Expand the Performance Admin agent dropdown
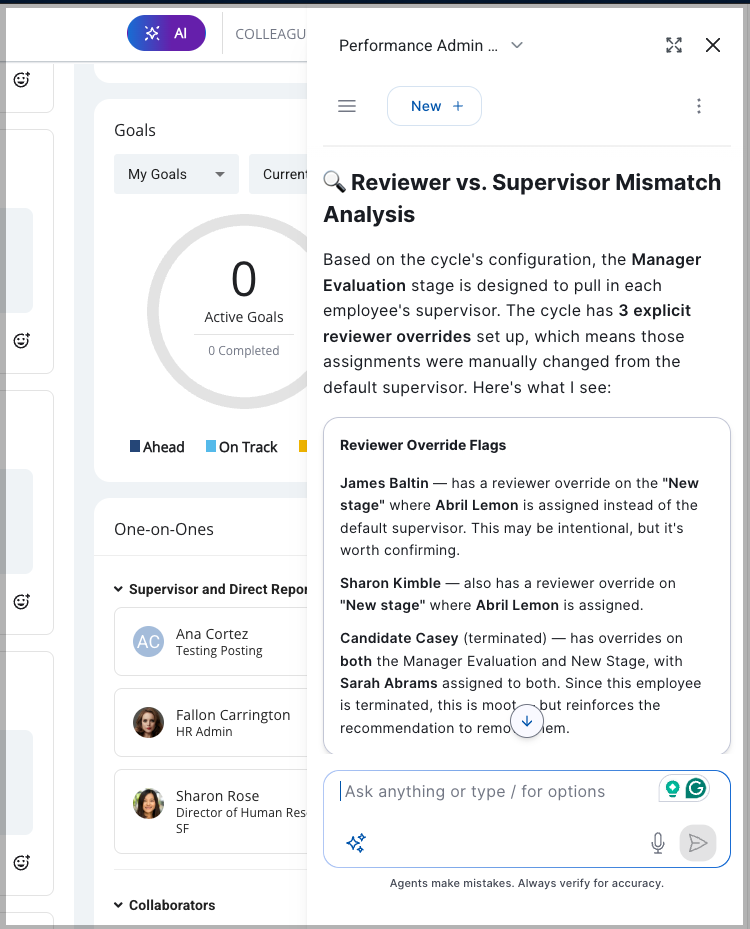Image resolution: width=750 pixels, height=929 pixels. click(517, 45)
